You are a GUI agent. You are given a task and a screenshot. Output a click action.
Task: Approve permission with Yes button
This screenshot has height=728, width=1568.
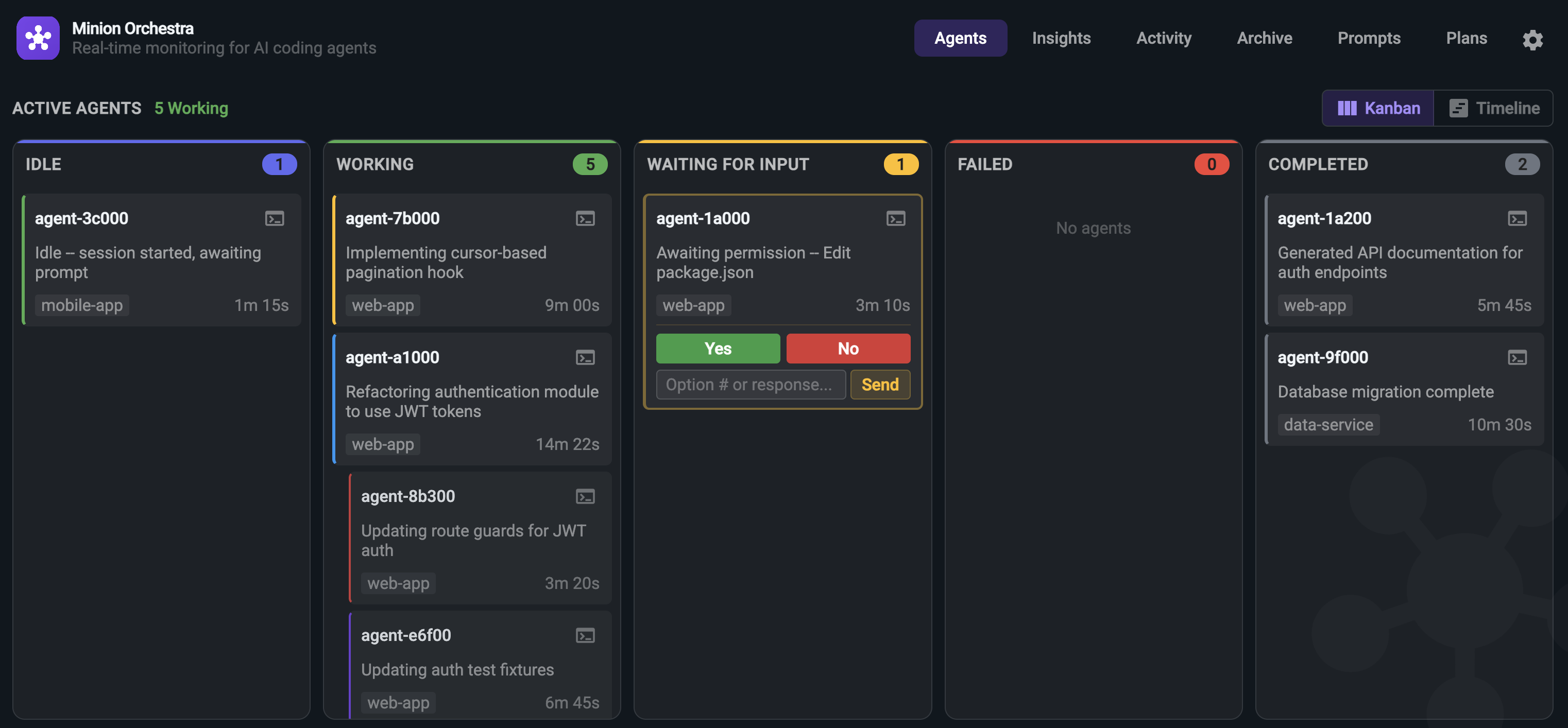pyautogui.click(x=718, y=349)
